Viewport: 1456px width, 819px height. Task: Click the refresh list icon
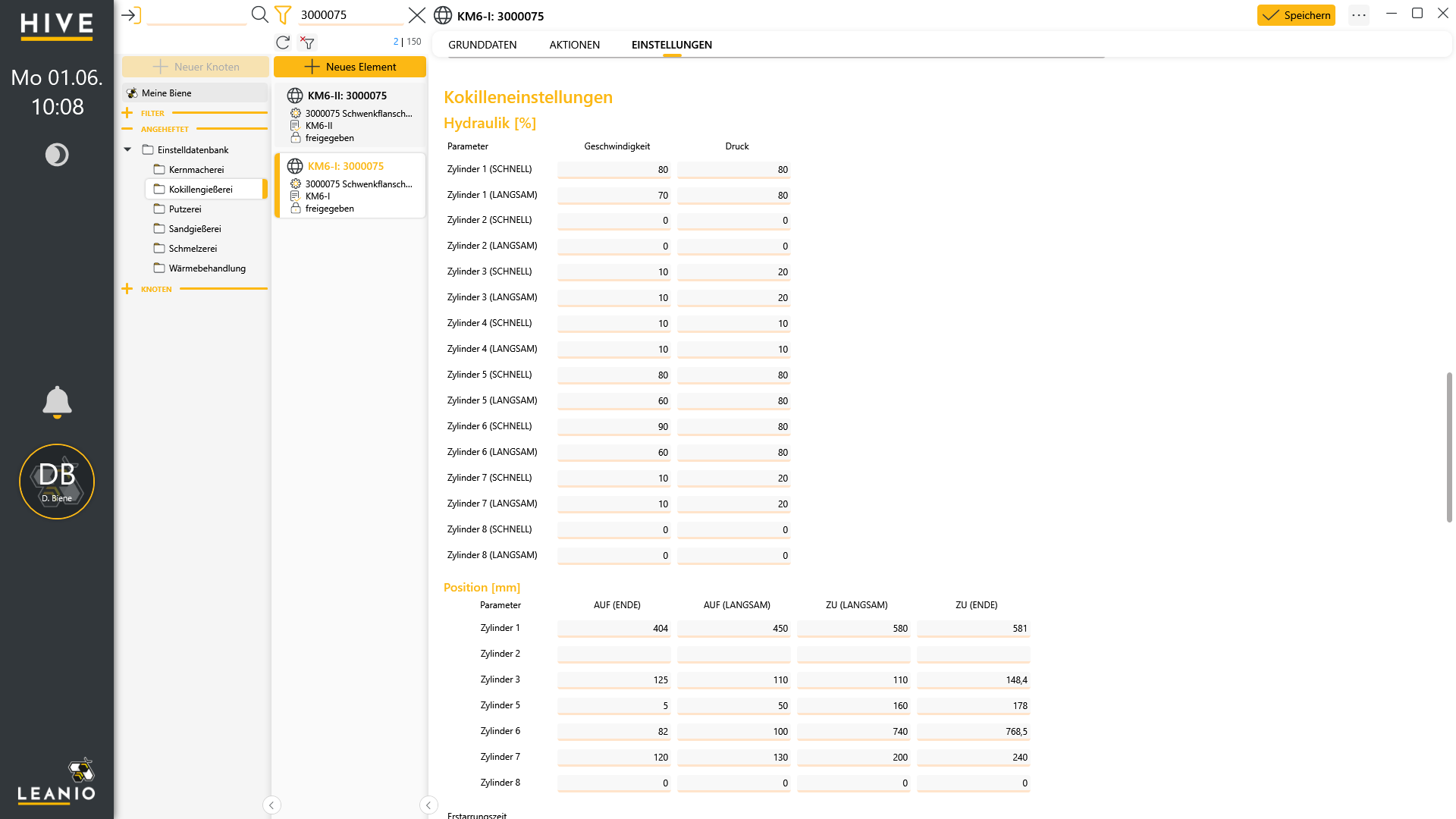[x=283, y=42]
